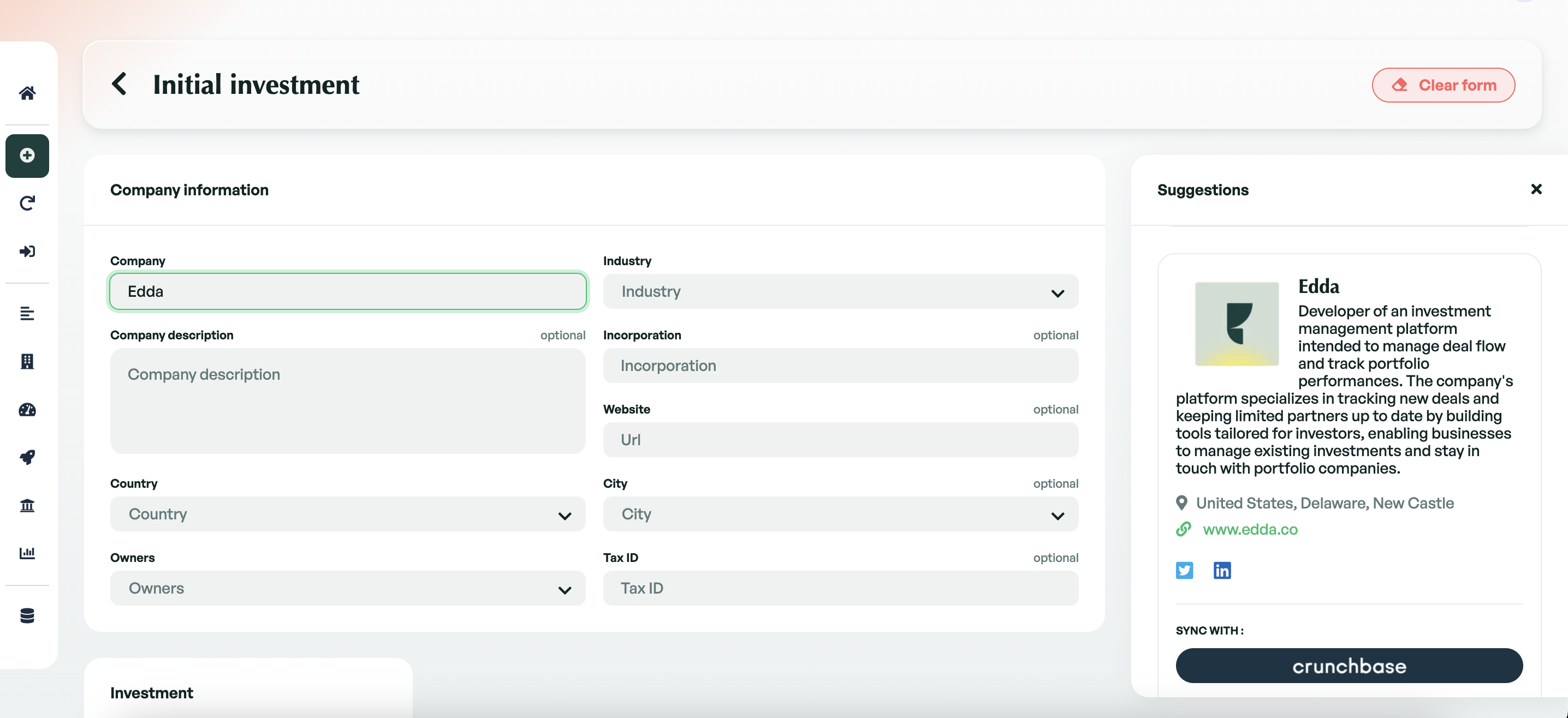Click the Website Url input field
Screen dimensions: 1568x718
click(840, 440)
